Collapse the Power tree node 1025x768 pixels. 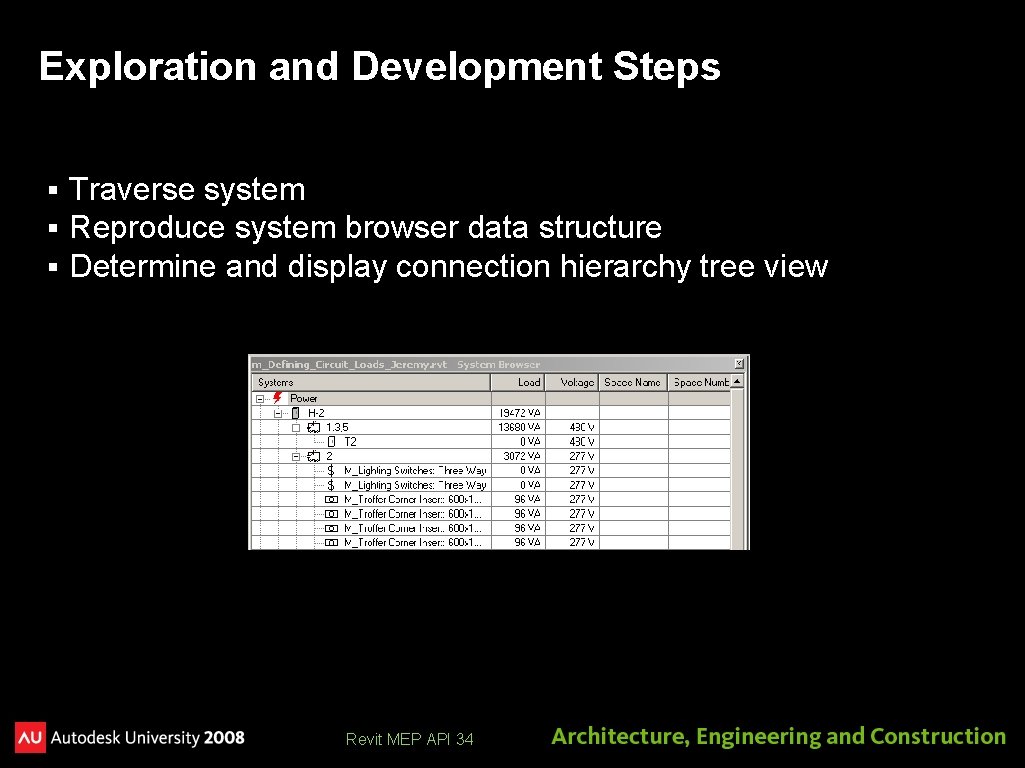[x=260, y=398]
